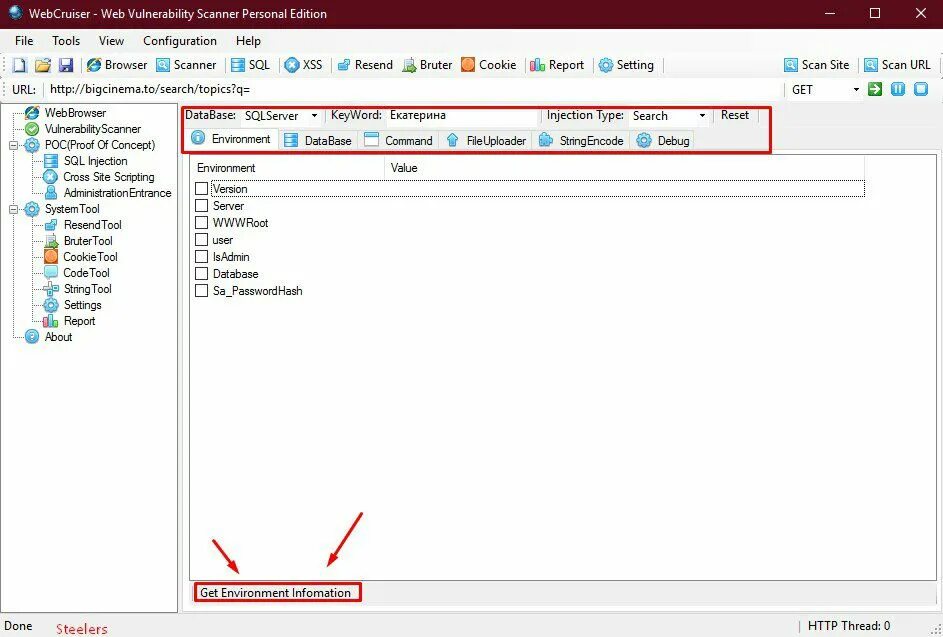
Task: Select AdministrationEntrance tree node
Action: click(117, 193)
